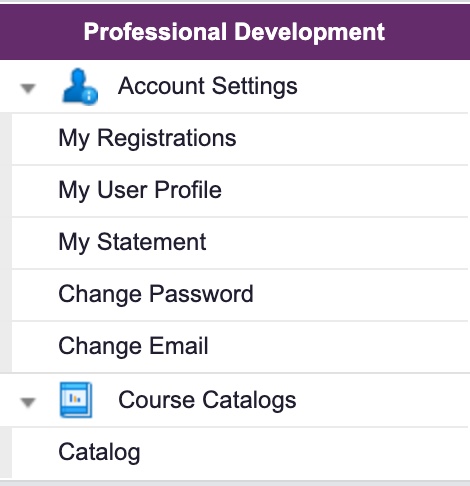Screen dimensions: 470x486
Task: Click empty space in the My Registrations row
Action: pos(350,139)
